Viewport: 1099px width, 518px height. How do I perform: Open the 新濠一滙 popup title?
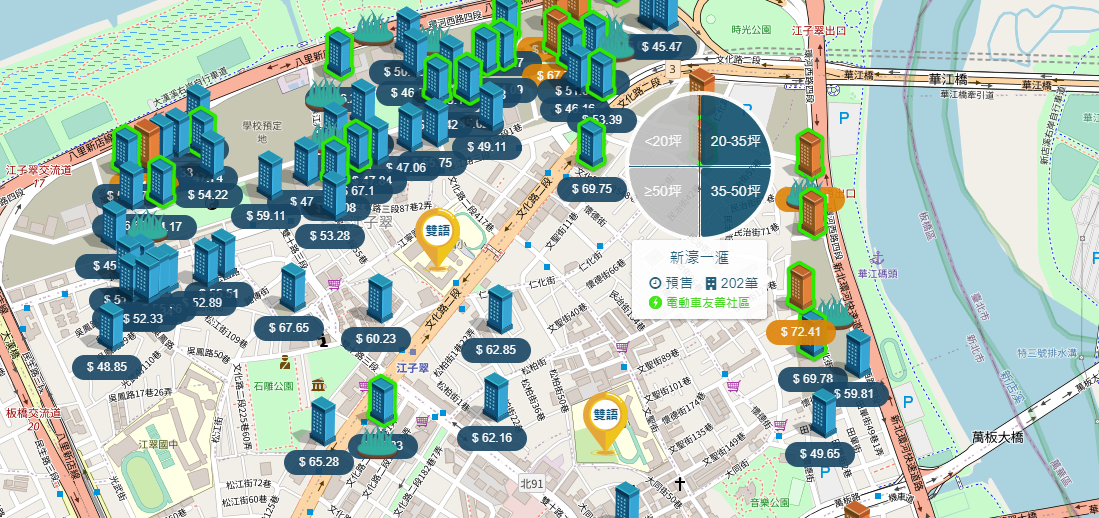tap(699, 258)
